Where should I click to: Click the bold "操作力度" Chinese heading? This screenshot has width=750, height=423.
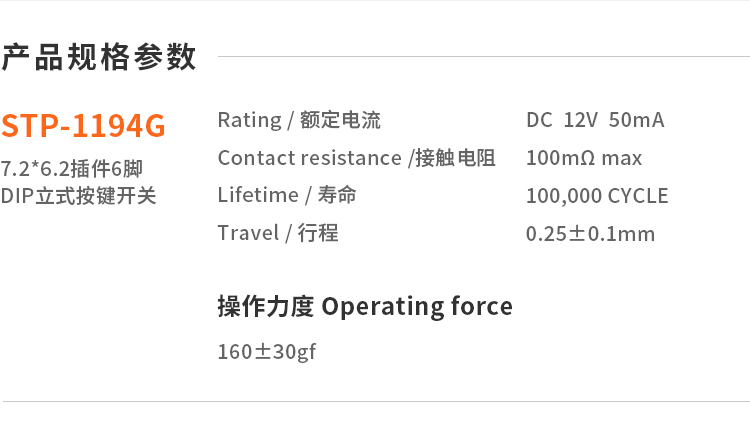265,306
